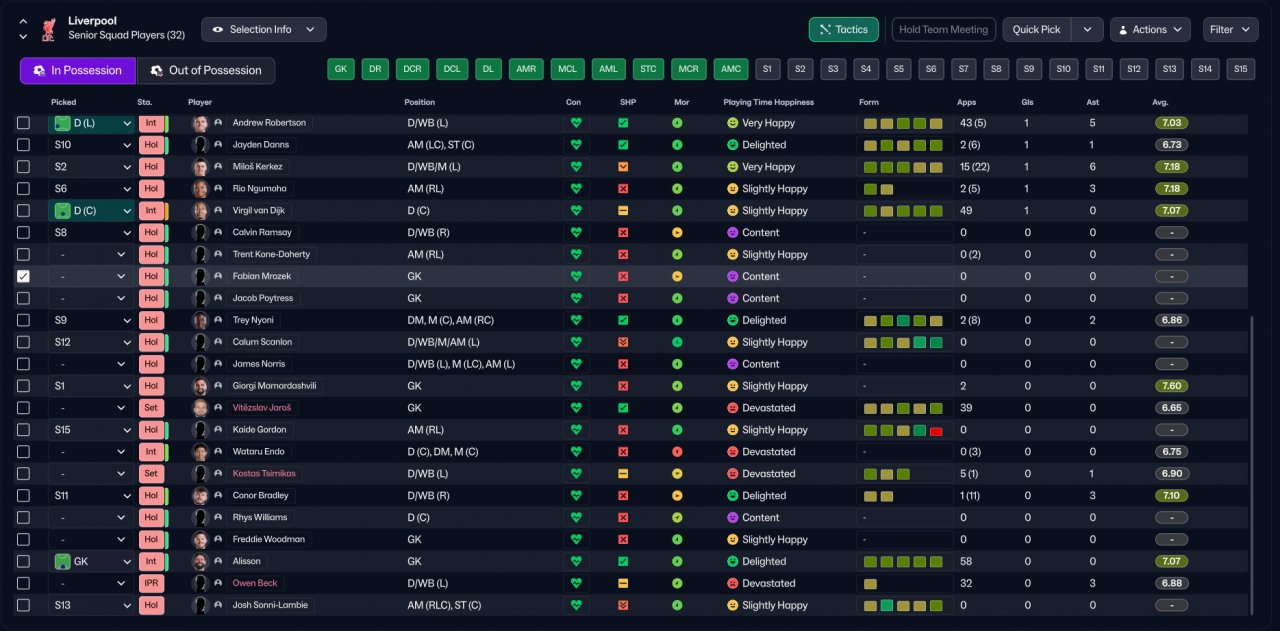Click the sharpness icon for Josh Sonni-Lambie
Screen dimensions: 1280x631
[x=623, y=606]
